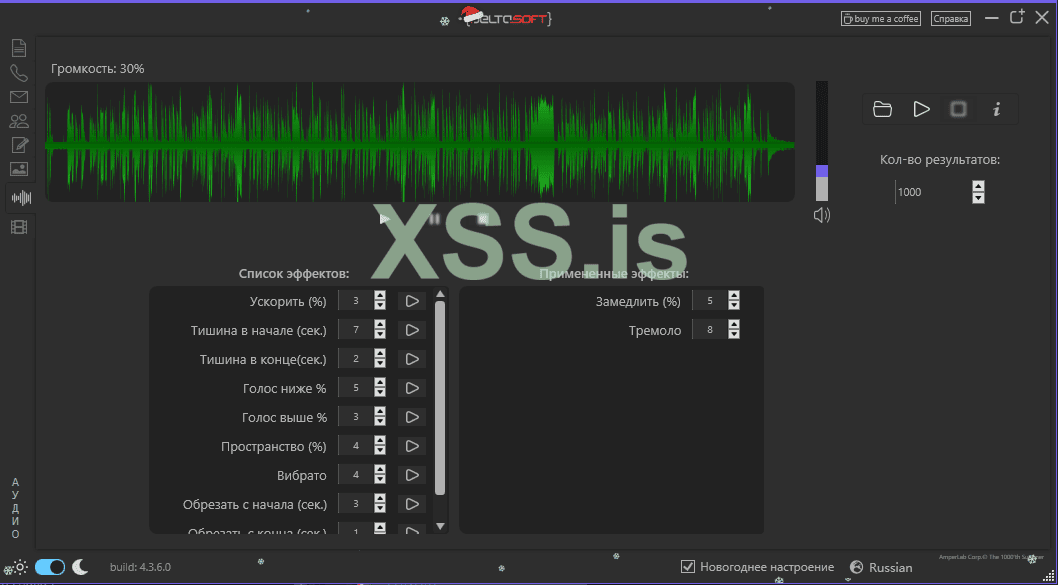Increase the Тишина в конце value
This screenshot has height=585, width=1058.
(x=380, y=354)
